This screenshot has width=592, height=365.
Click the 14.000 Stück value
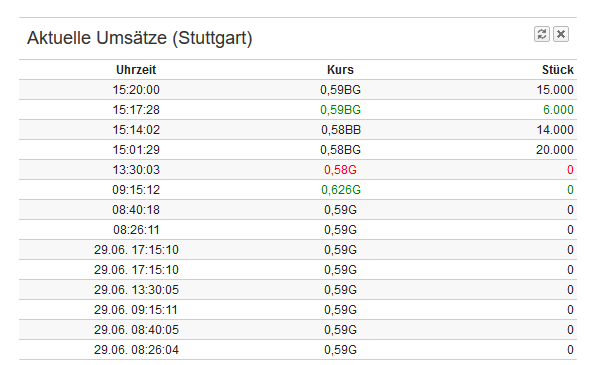555,130
